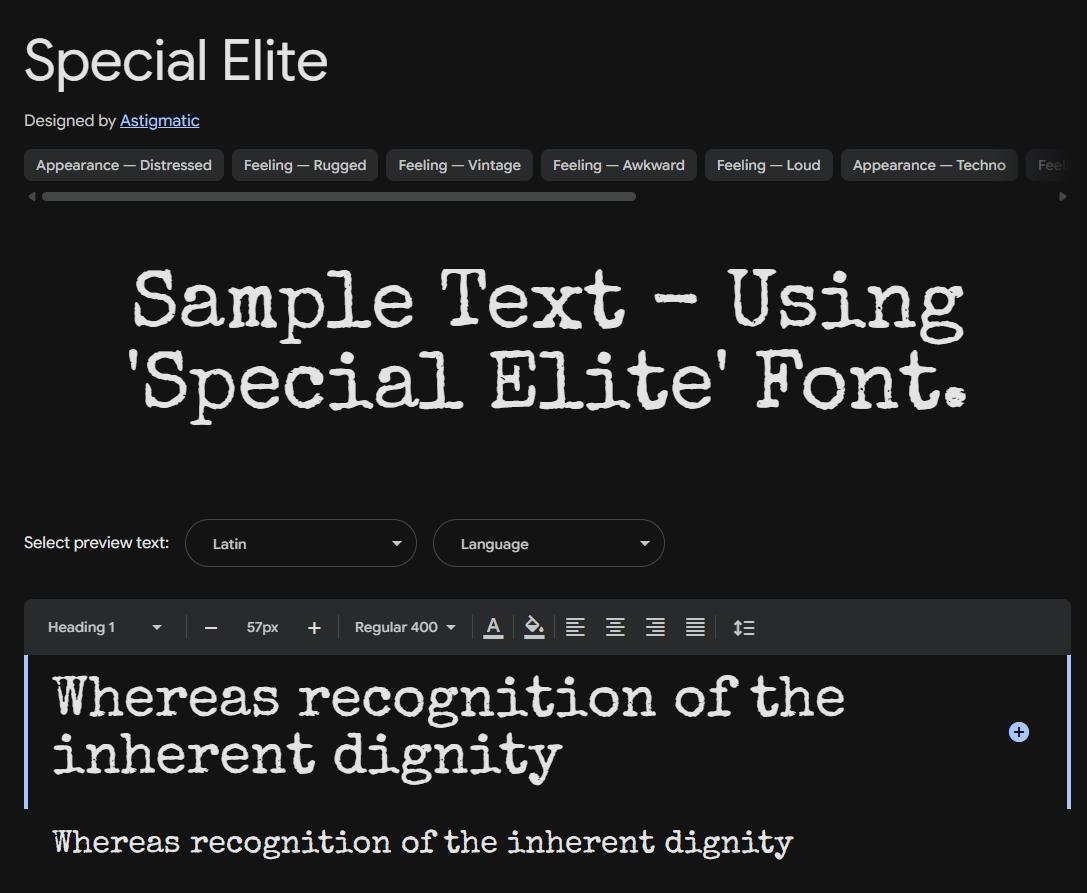Select the Appearance — Distressed tag
1087x893 pixels.
pos(123,165)
